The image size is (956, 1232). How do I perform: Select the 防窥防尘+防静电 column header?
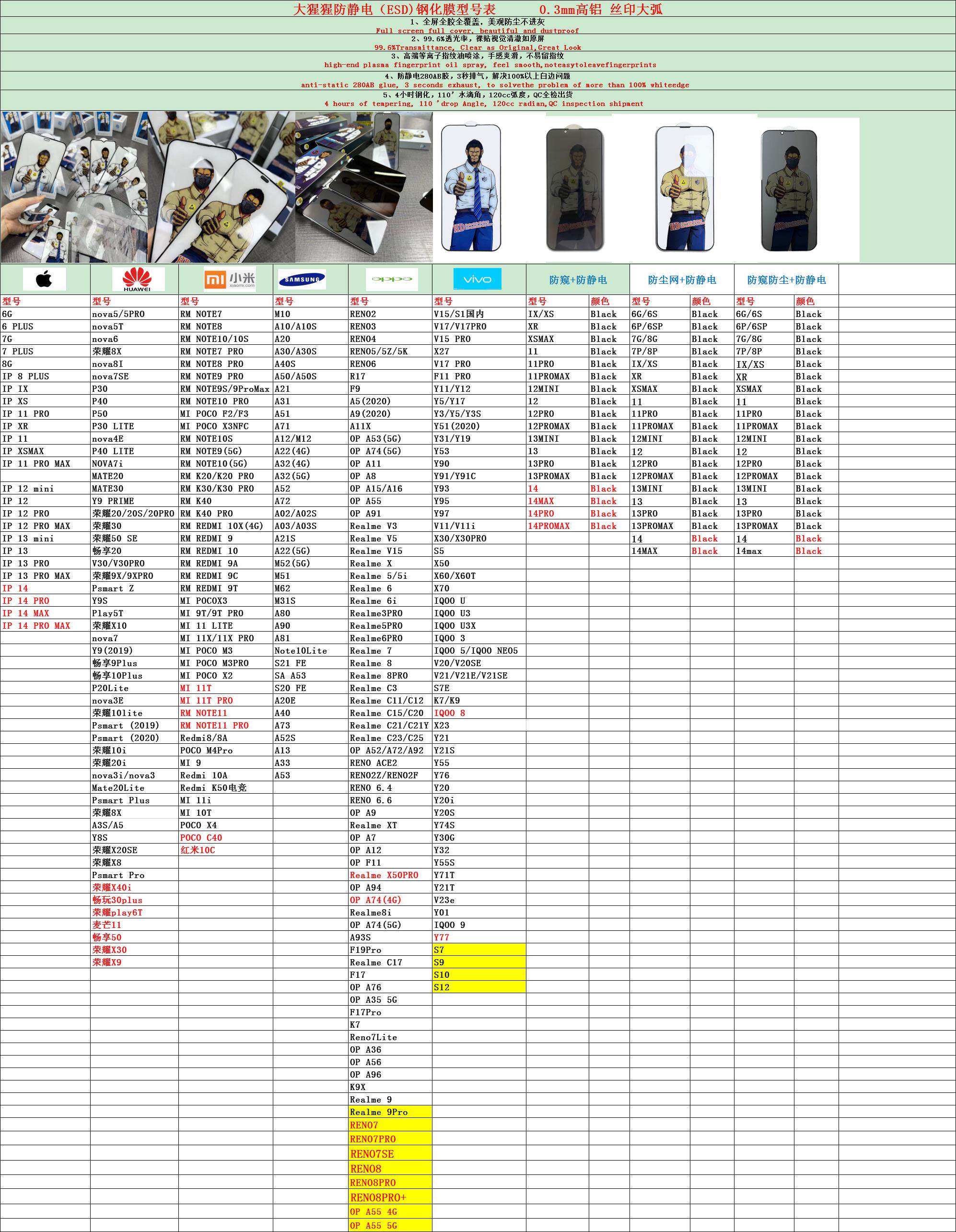click(786, 280)
